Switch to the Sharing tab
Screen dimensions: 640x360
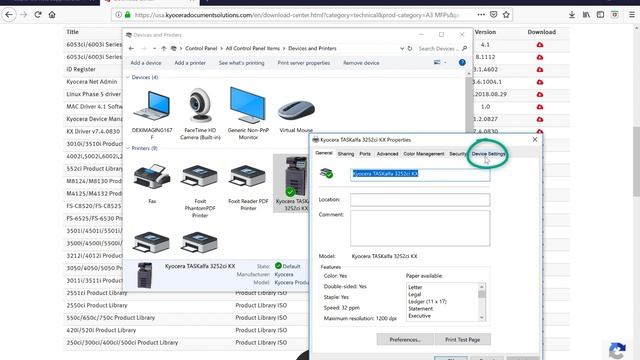point(346,154)
